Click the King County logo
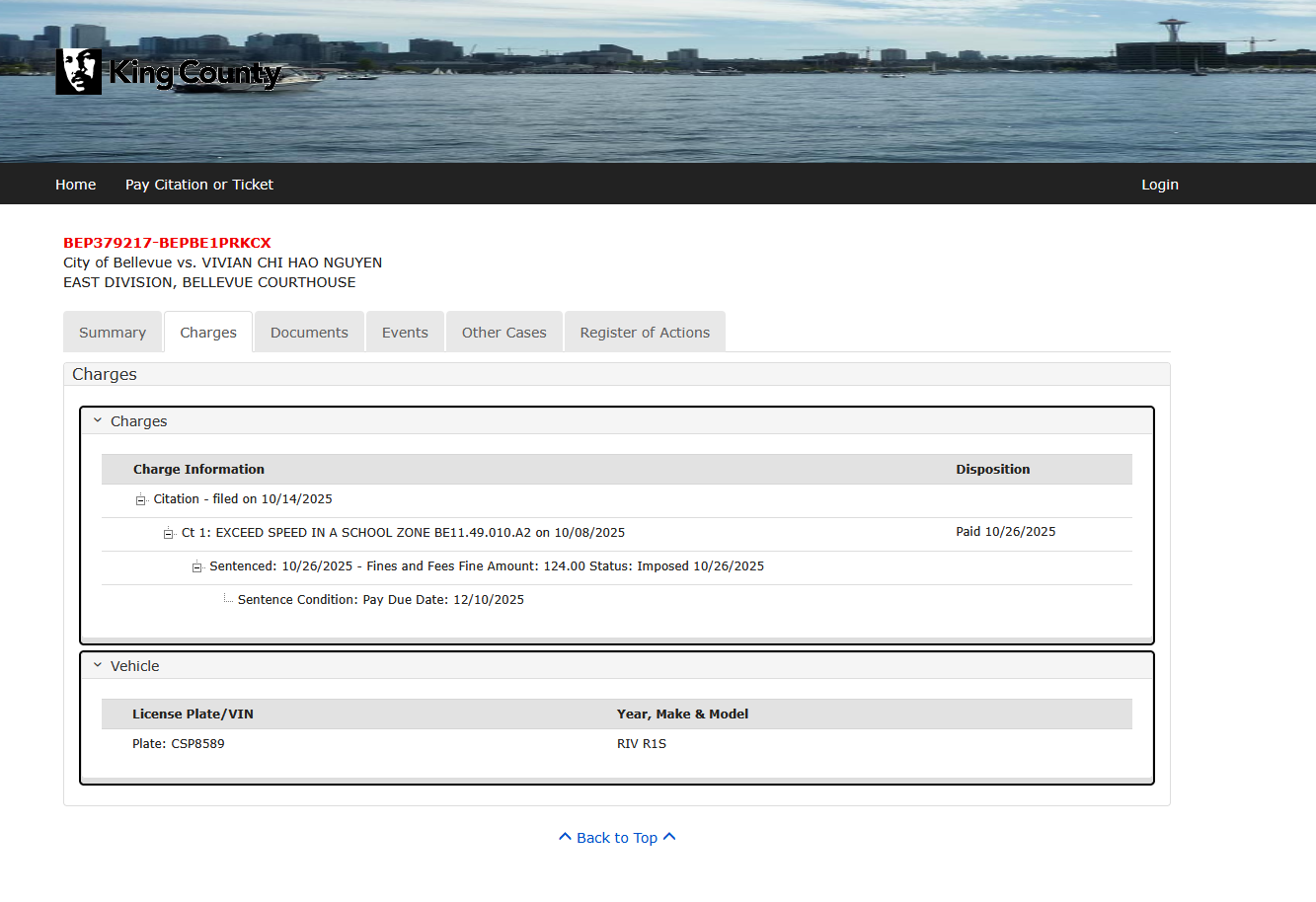This screenshot has height=902, width=1316. coord(168,72)
